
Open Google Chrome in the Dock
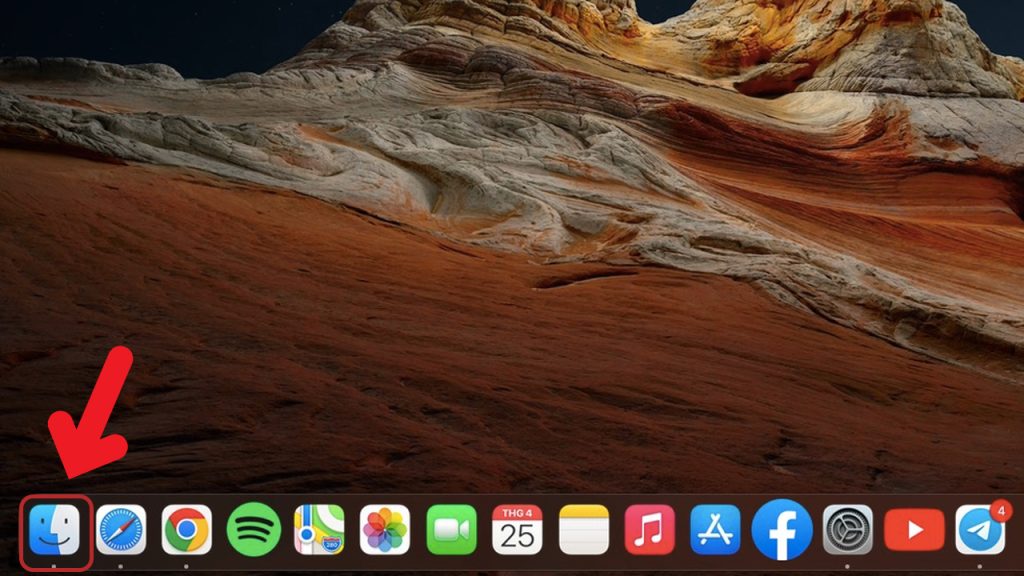click(x=187, y=529)
